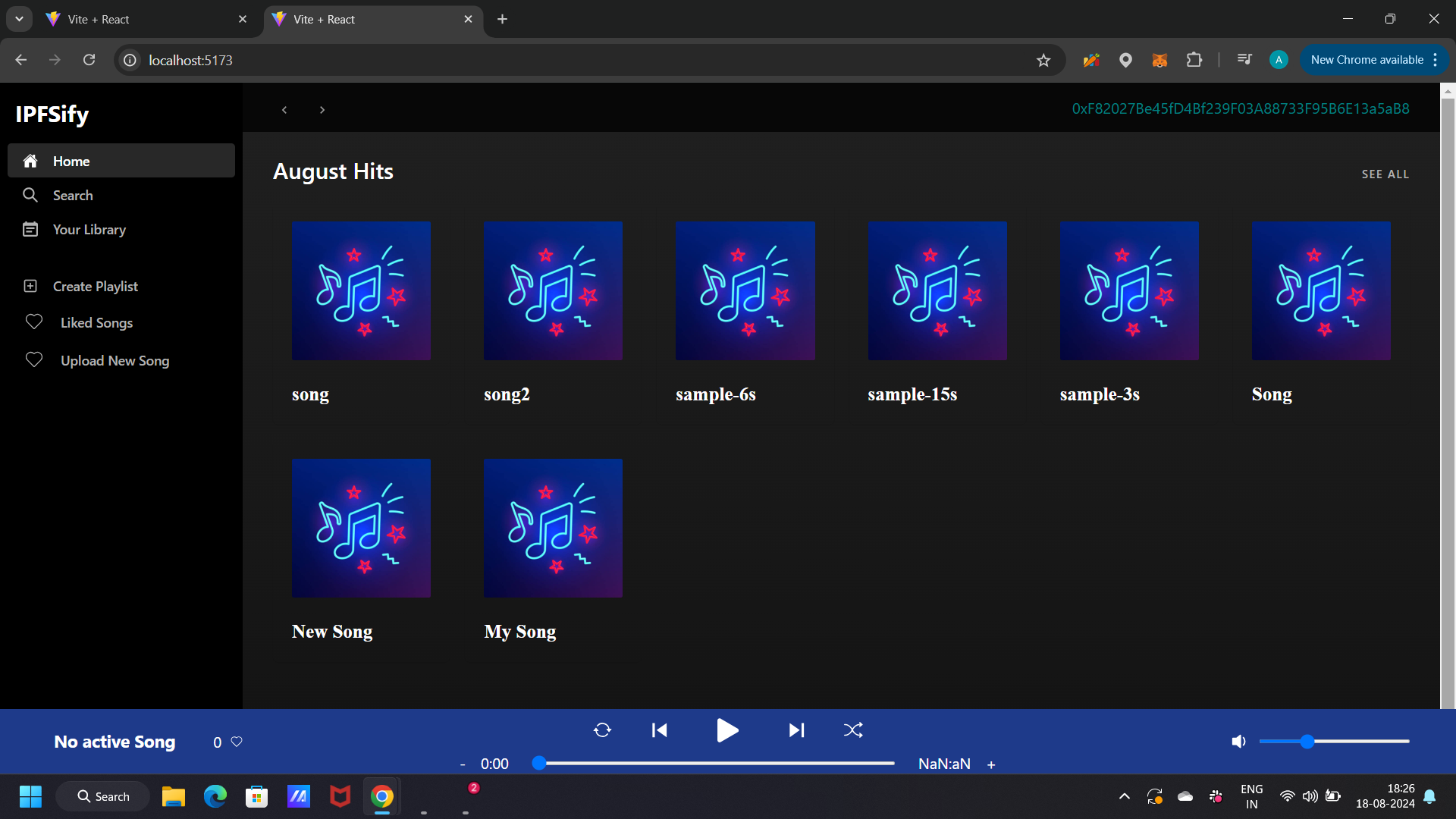Skip to the next track
Screen dimensions: 1456x819
tap(795, 730)
